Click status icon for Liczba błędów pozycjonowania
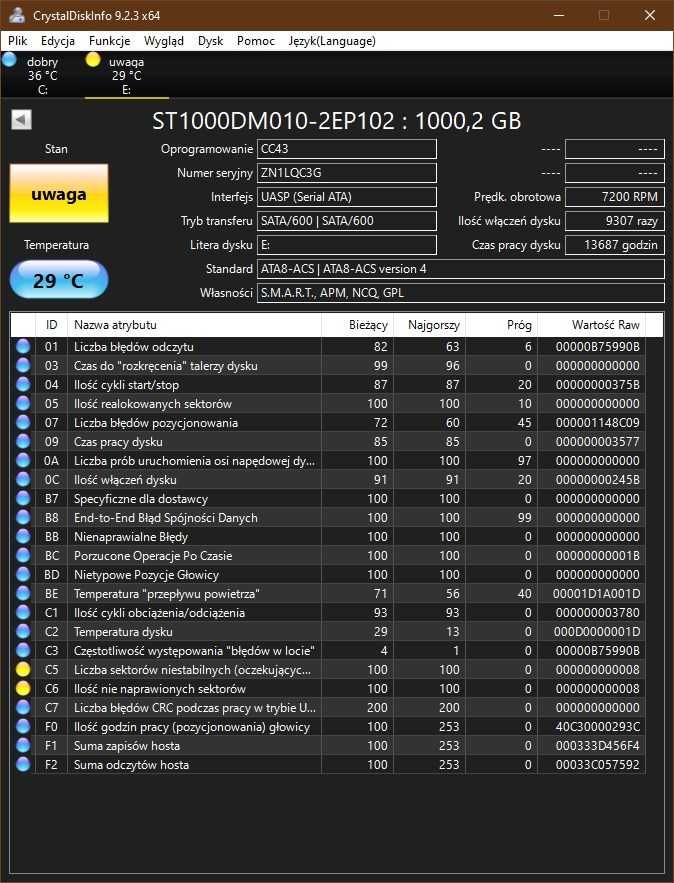Screen dimensions: 674x883 [23, 422]
